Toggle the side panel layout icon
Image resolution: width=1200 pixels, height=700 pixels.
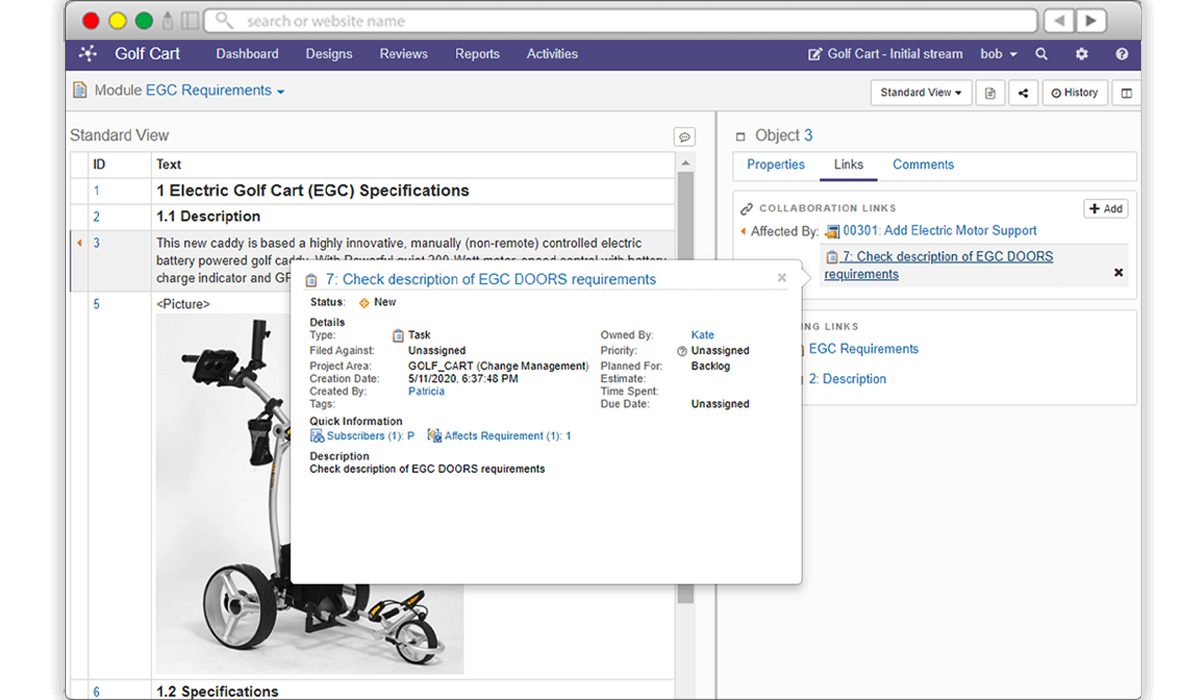coord(1127,93)
